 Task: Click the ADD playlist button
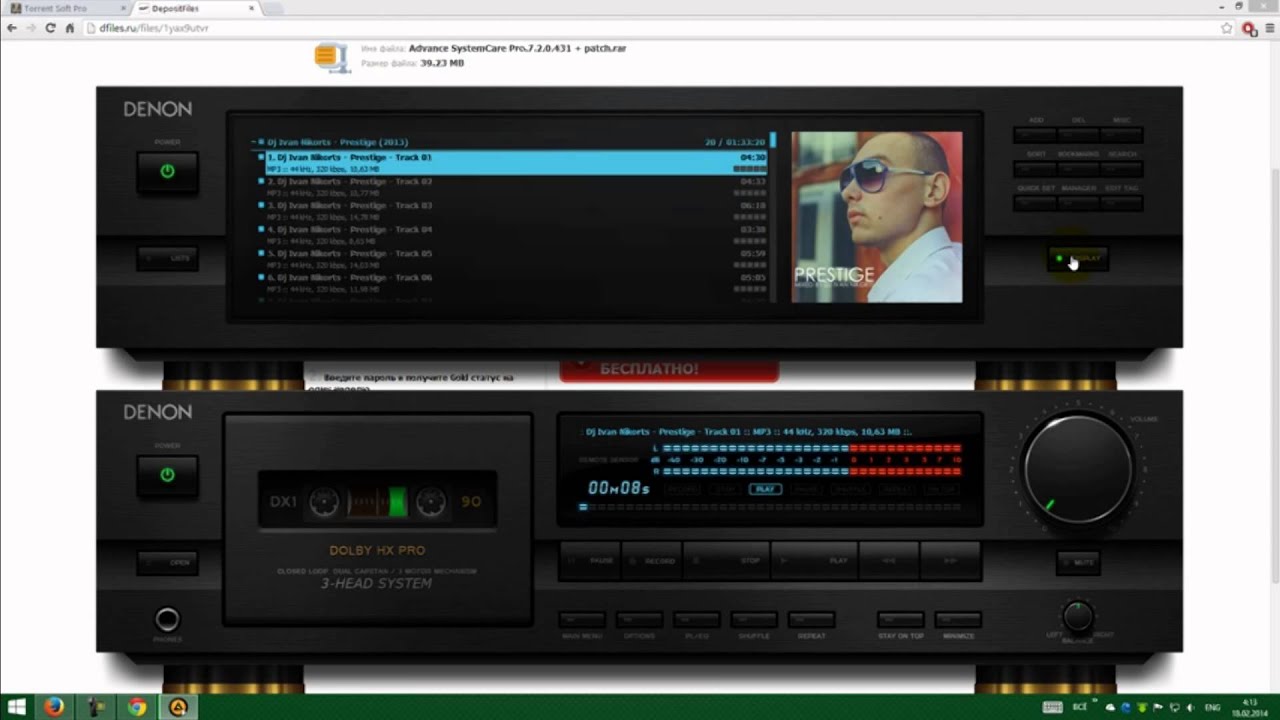point(1035,135)
